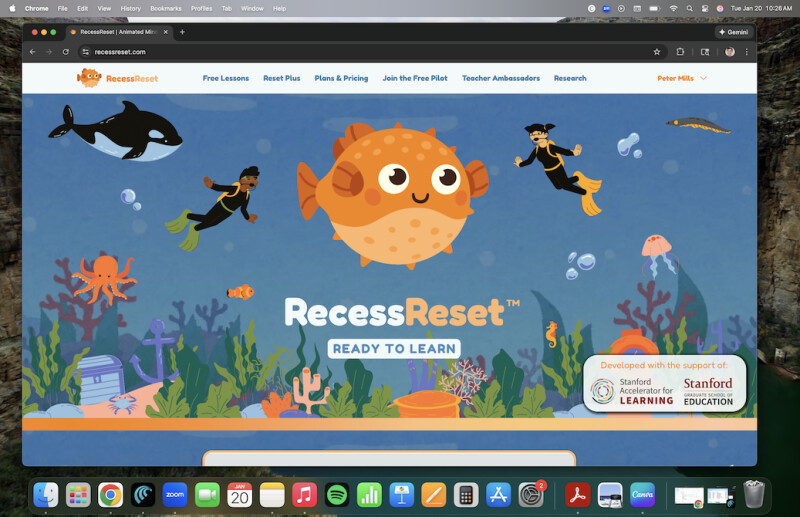
Task: Close the RecessReset browser tab
Action: point(165,32)
